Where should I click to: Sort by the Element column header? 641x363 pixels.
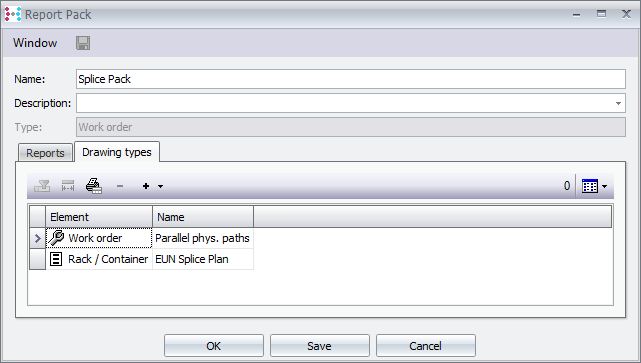pos(99,217)
